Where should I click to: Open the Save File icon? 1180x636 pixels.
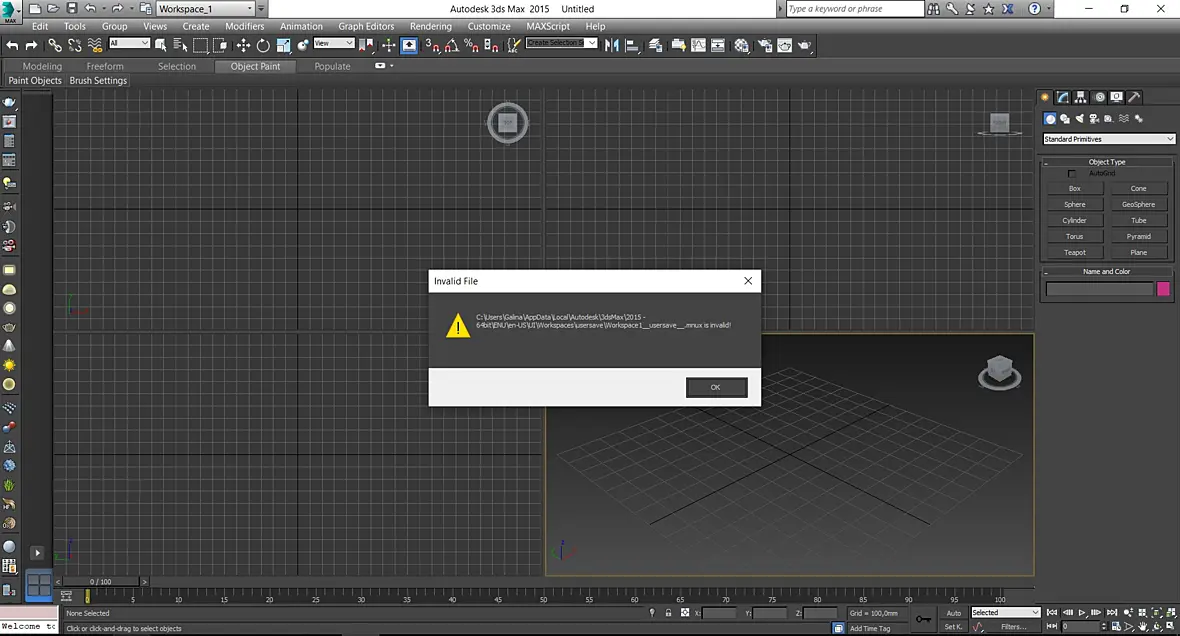[x=71, y=8]
